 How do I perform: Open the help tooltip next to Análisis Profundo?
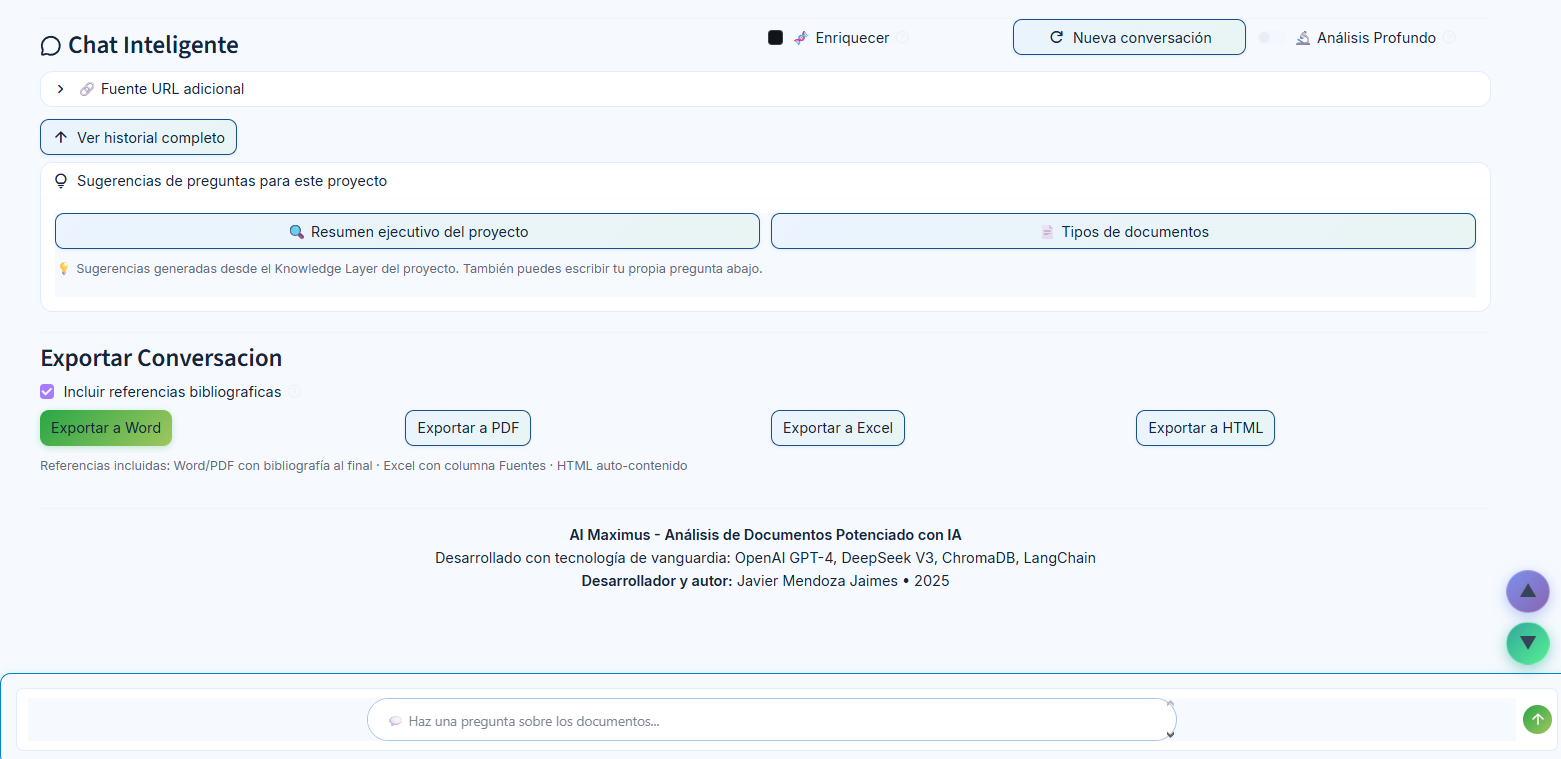1449,38
